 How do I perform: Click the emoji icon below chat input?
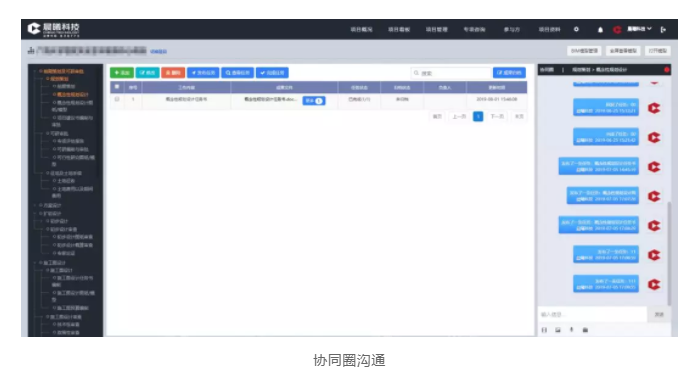click(544, 330)
